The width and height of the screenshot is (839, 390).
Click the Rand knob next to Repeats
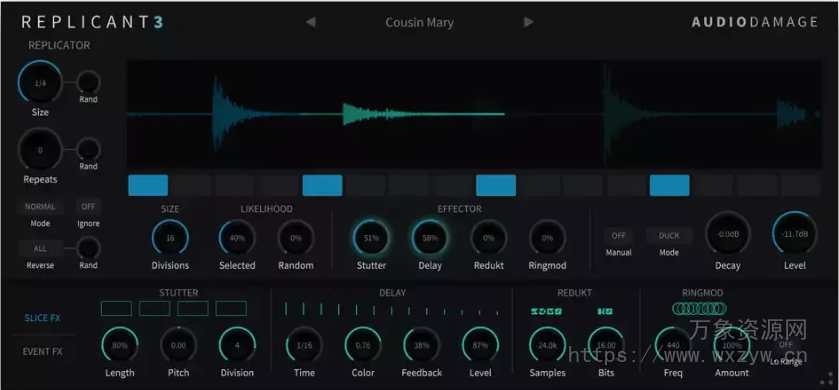click(x=88, y=149)
